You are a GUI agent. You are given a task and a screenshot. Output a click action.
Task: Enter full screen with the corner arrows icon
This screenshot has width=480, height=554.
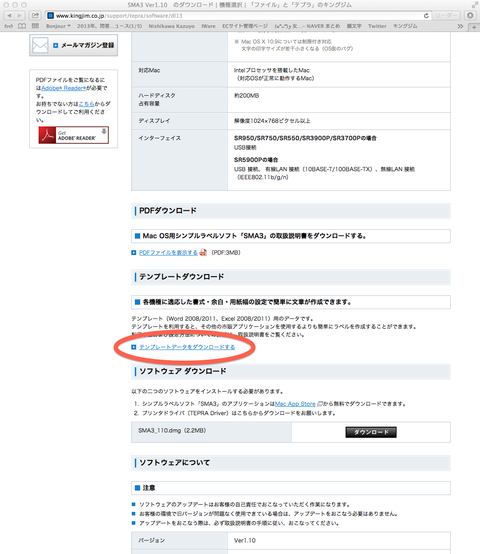tap(474, 5)
